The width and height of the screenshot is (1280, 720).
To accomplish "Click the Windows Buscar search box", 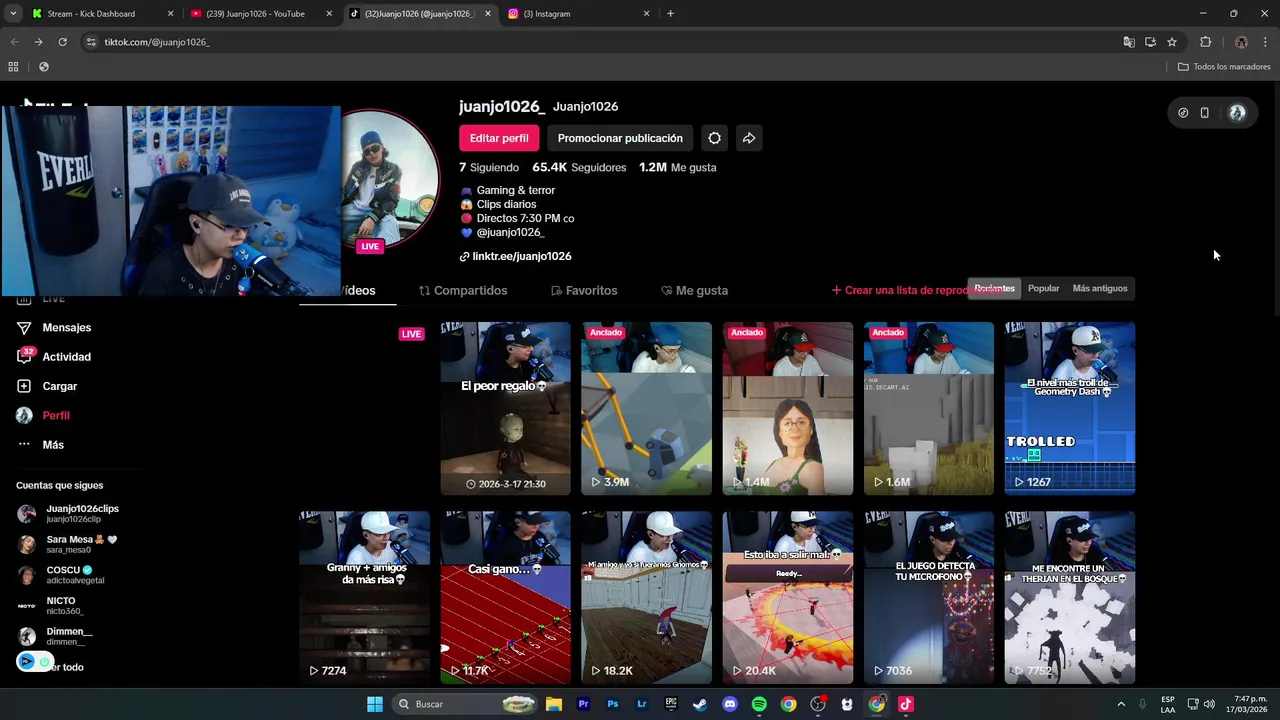I will (465, 704).
